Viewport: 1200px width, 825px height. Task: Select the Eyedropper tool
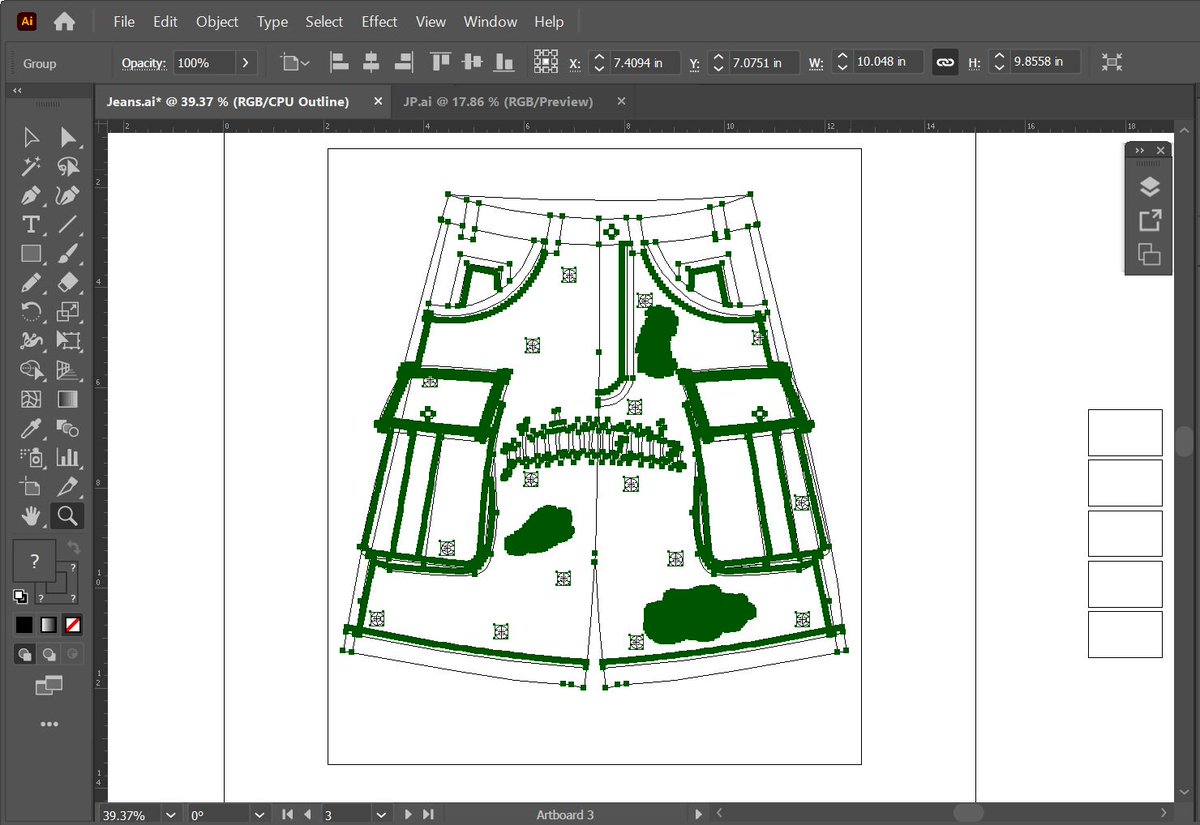click(31, 429)
